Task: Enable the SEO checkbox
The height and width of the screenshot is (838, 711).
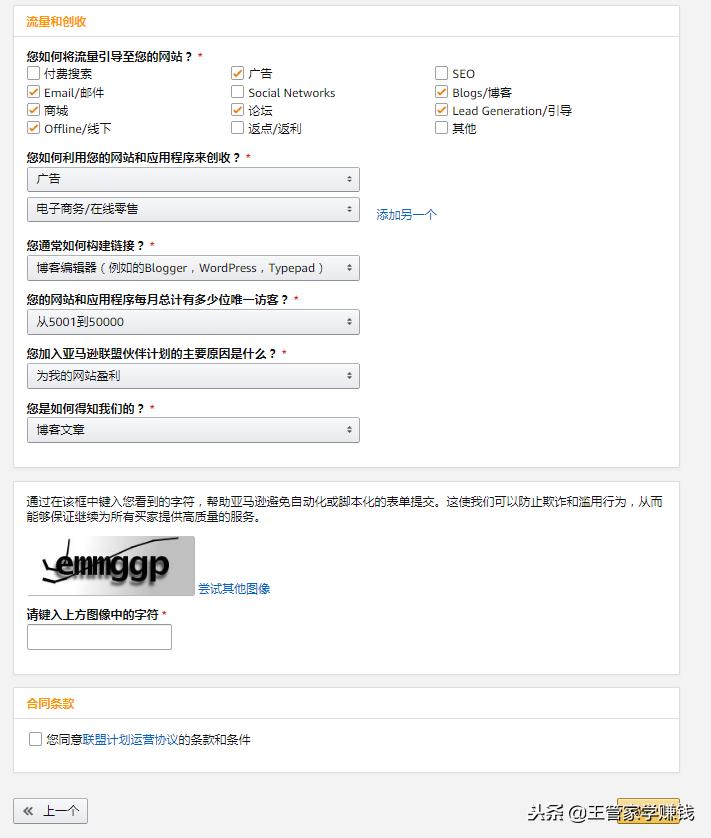Action: pos(441,73)
